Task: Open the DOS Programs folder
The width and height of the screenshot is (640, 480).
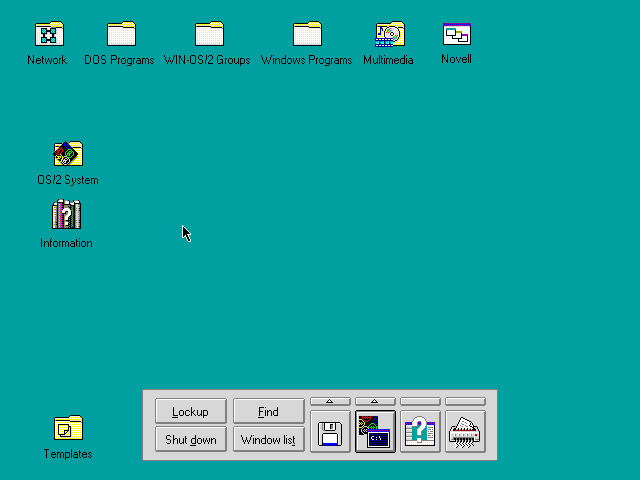Action: click(x=121, y=33)
